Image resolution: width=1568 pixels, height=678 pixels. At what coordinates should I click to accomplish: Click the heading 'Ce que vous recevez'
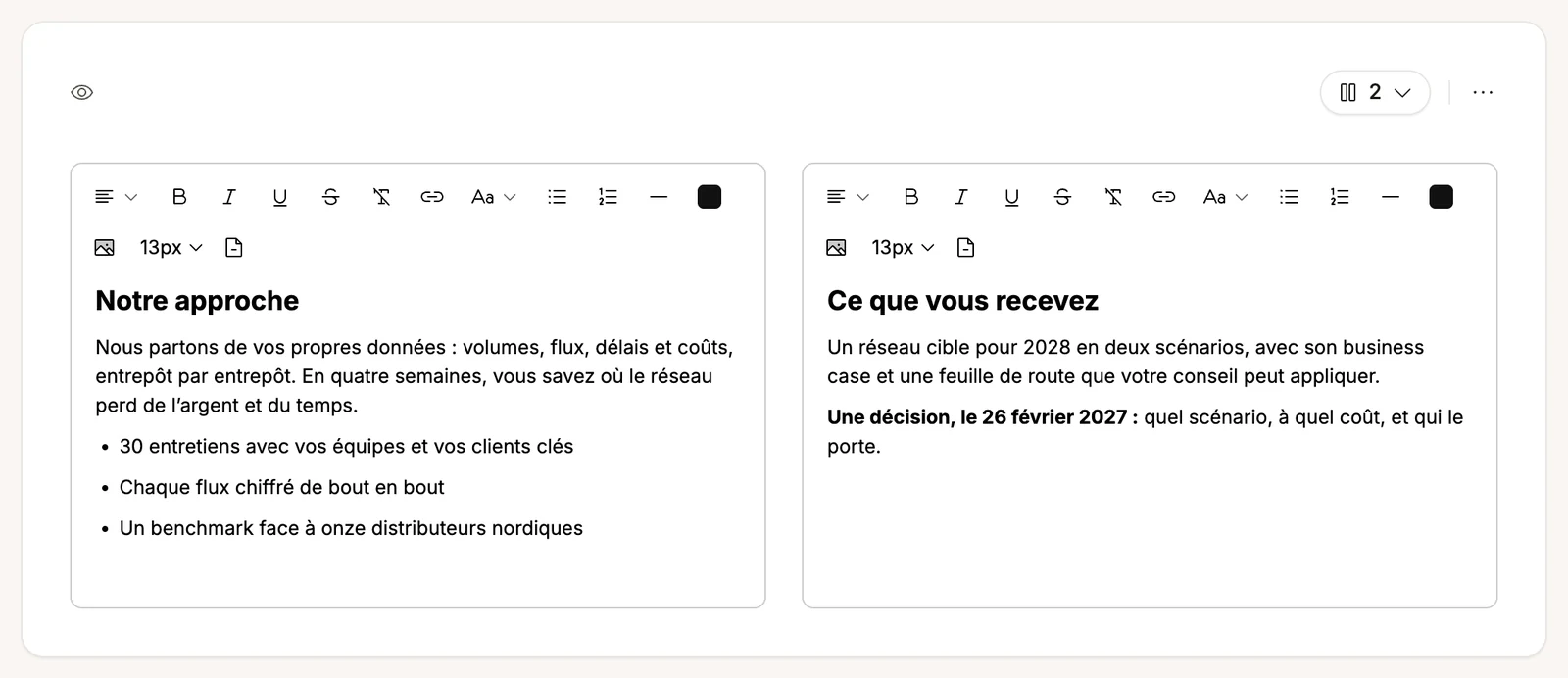click(962, 301)
